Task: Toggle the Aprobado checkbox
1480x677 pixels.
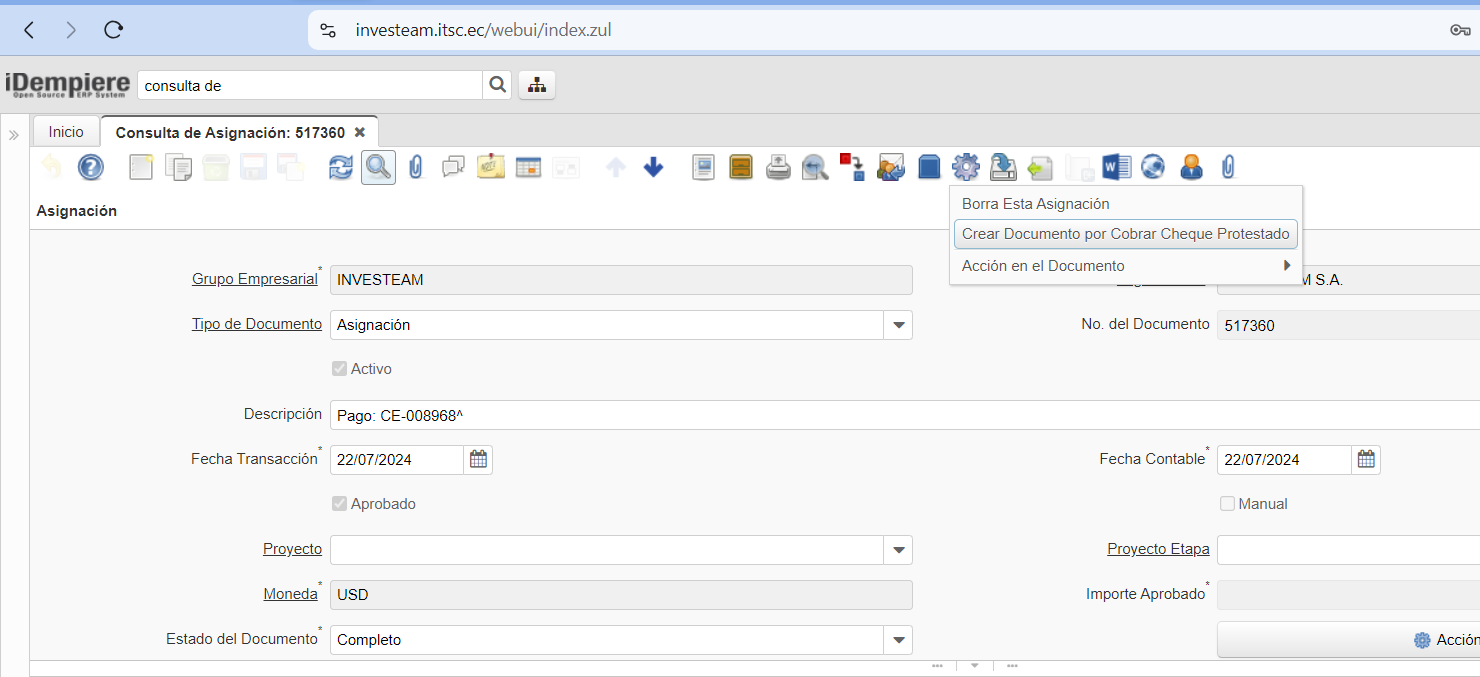Action: pos(339,504)
